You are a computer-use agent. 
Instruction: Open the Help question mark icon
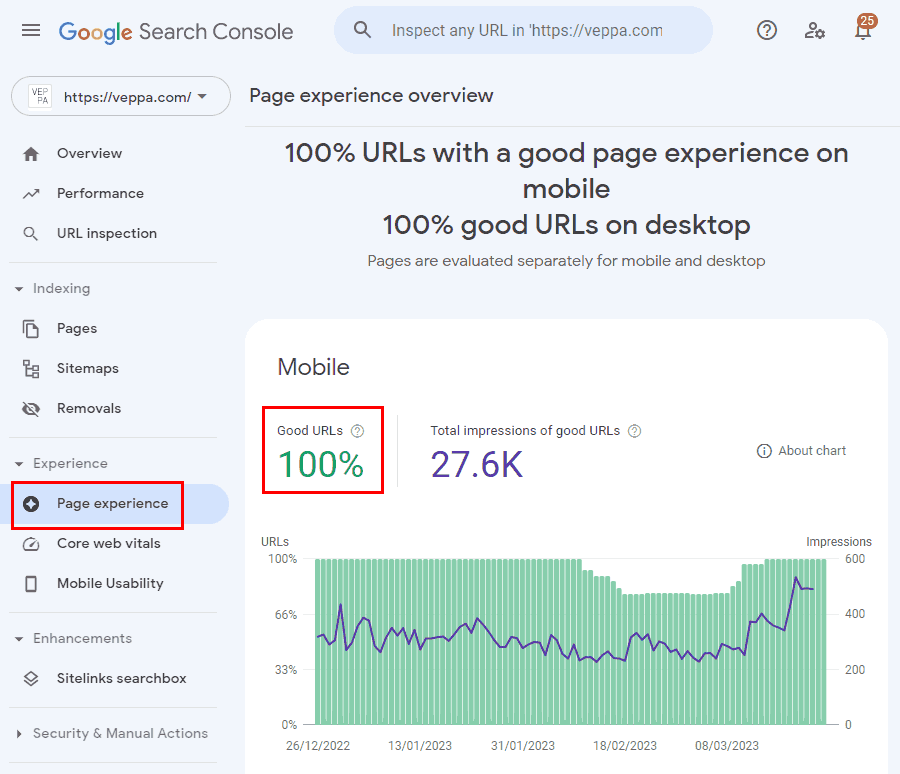(x=767, y=30)
